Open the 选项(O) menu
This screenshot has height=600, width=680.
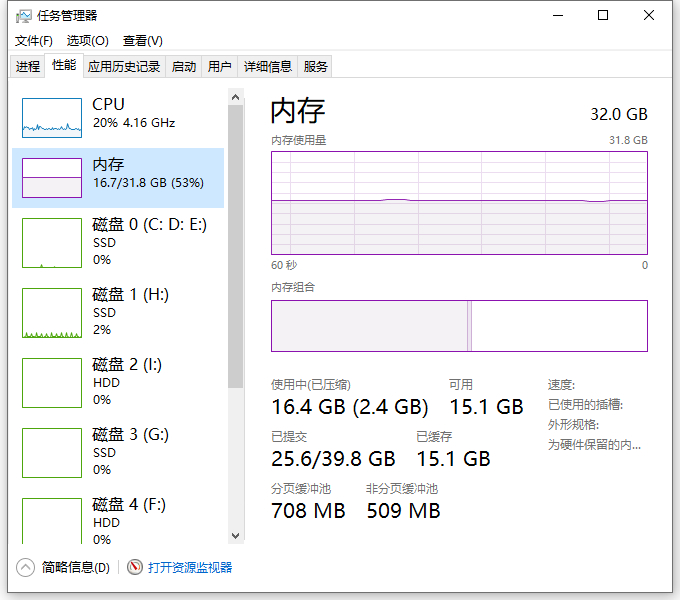click(x=87, y=41)
